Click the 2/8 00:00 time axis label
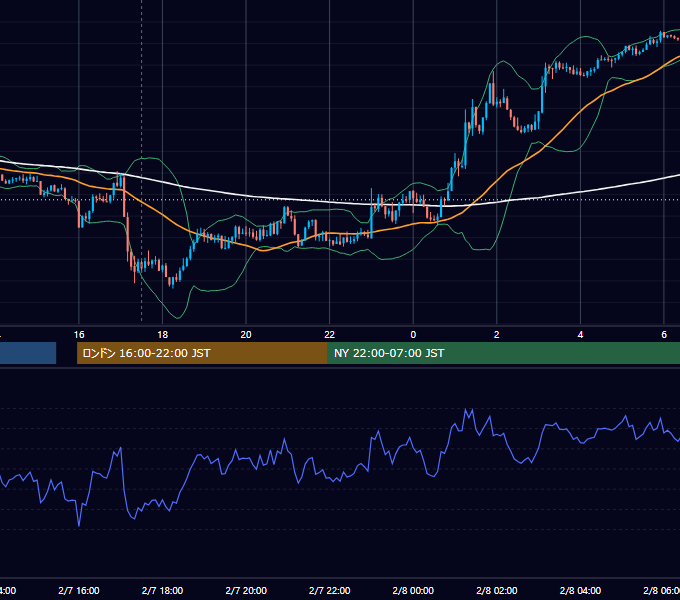This screenshot has width=680, height=600. [x=413, y=590]
